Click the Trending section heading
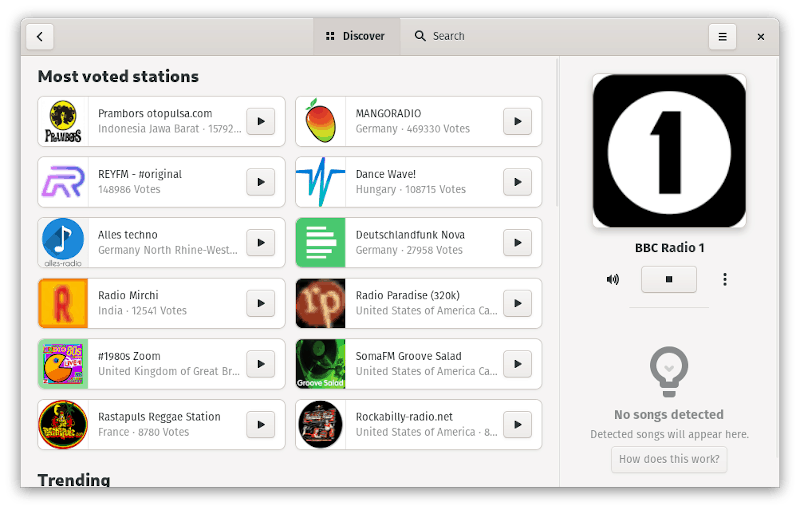The width and height of the screenshot is (800, 510). 74,479
